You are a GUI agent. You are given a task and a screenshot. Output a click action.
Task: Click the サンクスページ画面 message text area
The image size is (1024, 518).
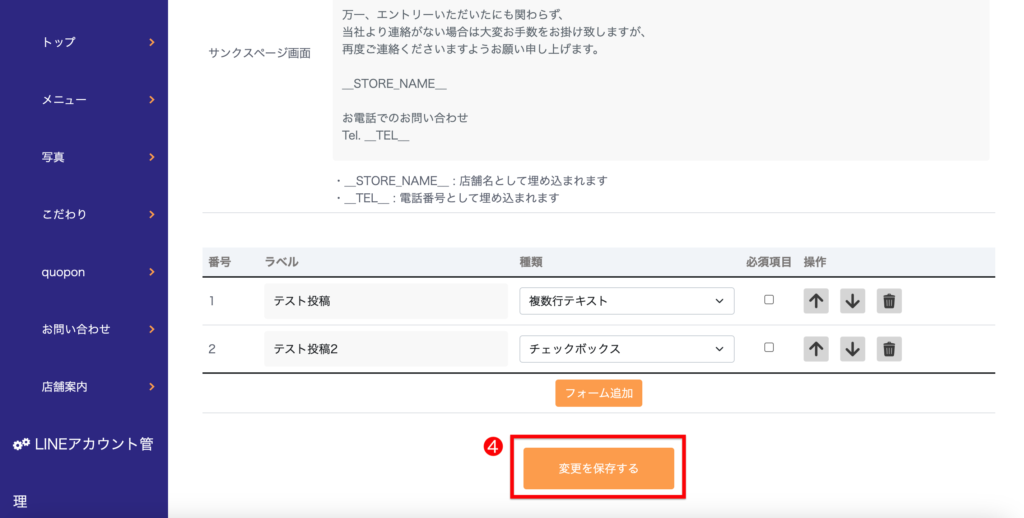(660, 80)
